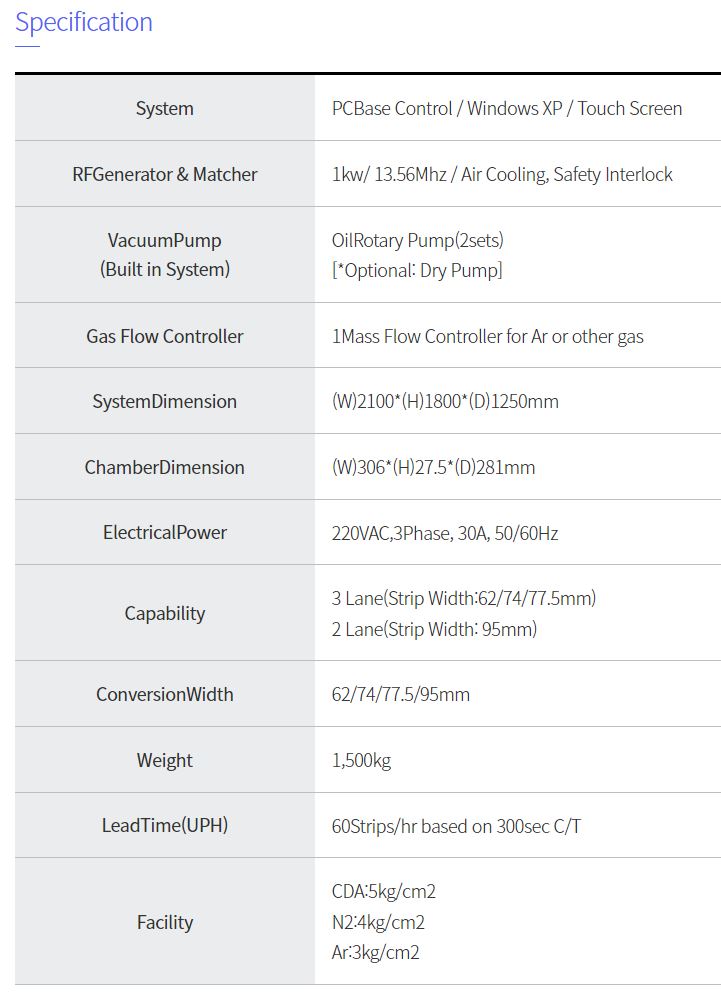Viewport: 721px width, 999px height.
Task: Click the 1Mass Flow Controller value
Action: (488, 336)
